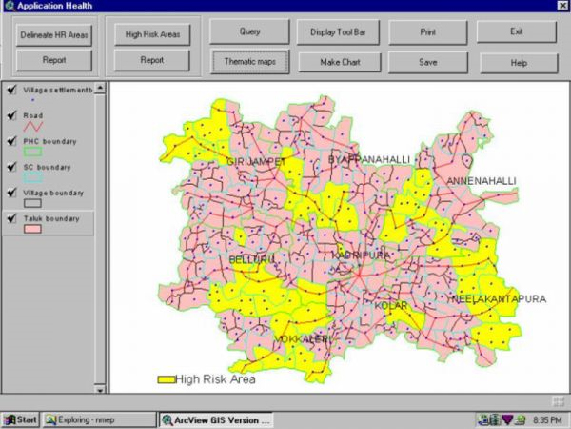Select the Village boundary box symbol

[x=33, y=203]
